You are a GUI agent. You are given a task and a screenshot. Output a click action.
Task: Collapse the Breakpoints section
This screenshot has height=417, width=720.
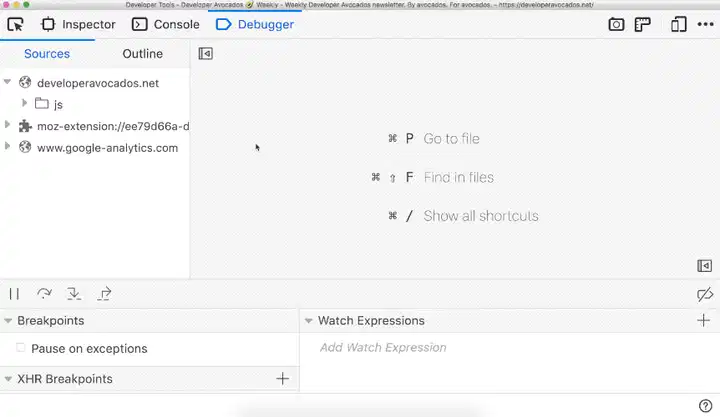click(x=8, y=321)
